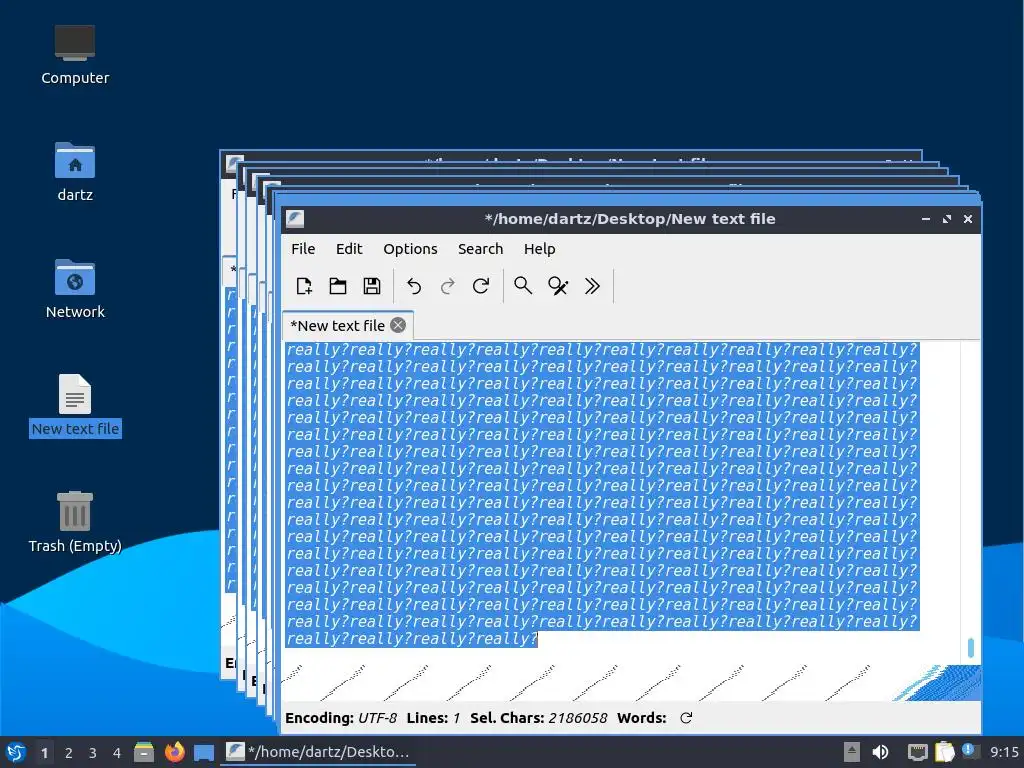The height and width of the screenshot is (768, 1024).
Task: Select the dartz home folder icon
Action: point(75,172)
